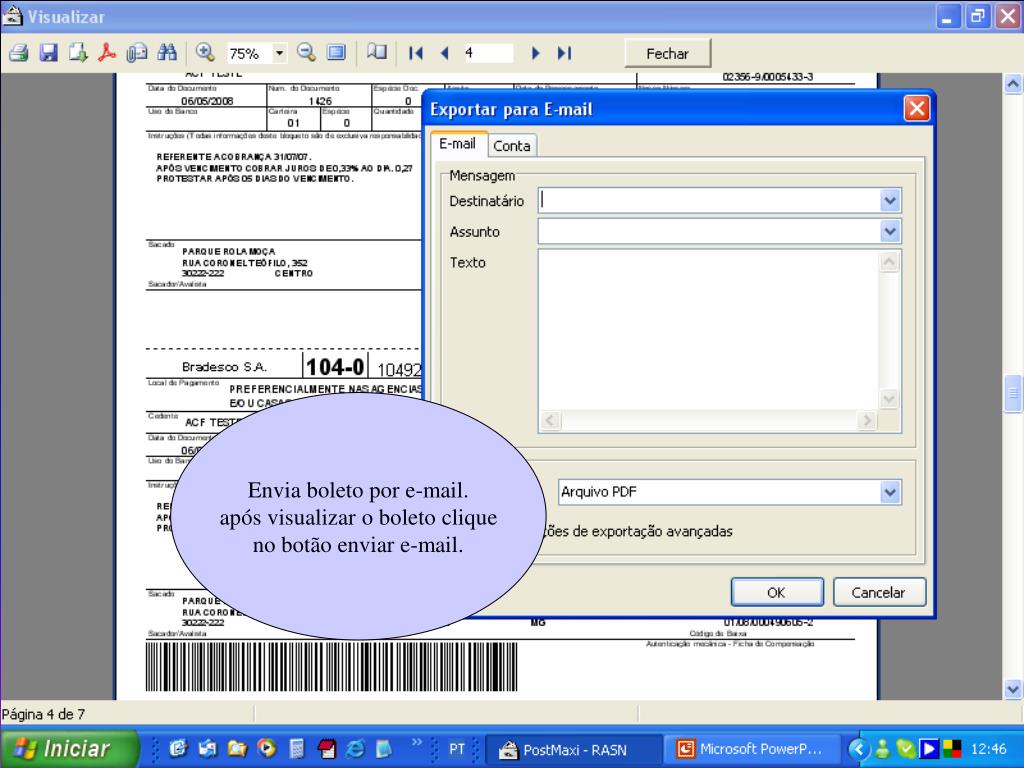Viewport: 1024px width, 768px height.
Task: Switch to Microsoft PowerPoint in taskbar
Action: point(752,749)
